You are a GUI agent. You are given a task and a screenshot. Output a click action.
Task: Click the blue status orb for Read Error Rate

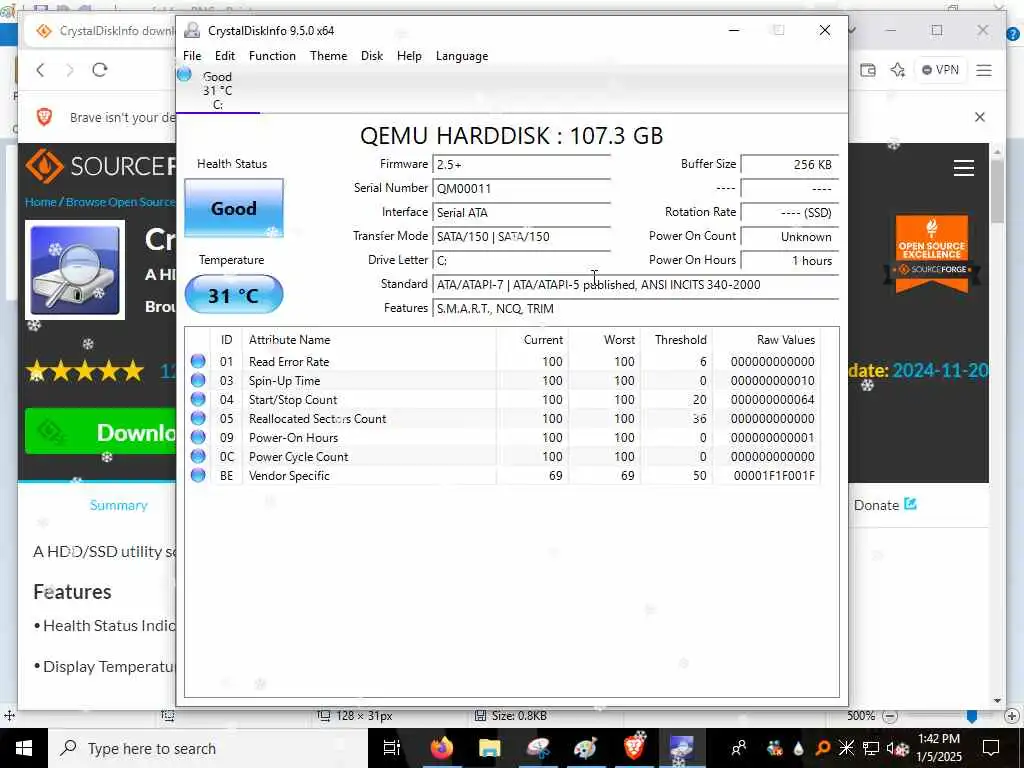point(198,361)
